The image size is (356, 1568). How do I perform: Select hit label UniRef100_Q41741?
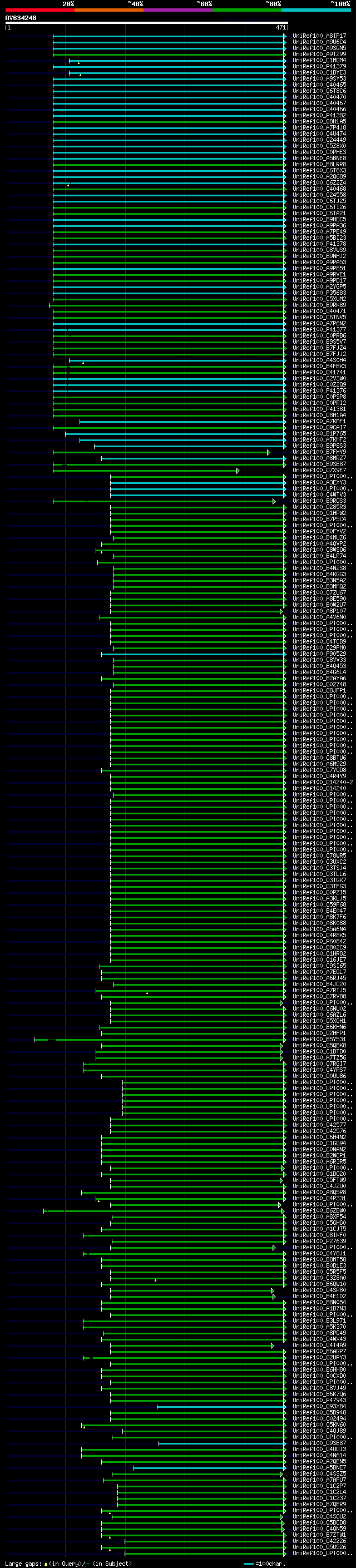tap(319, 373)
